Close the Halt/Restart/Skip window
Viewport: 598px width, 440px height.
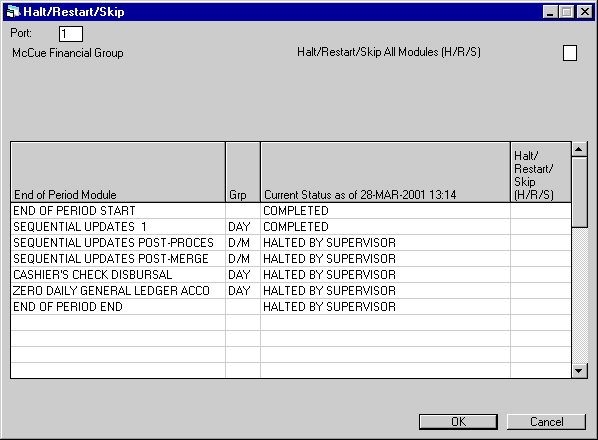584,12
